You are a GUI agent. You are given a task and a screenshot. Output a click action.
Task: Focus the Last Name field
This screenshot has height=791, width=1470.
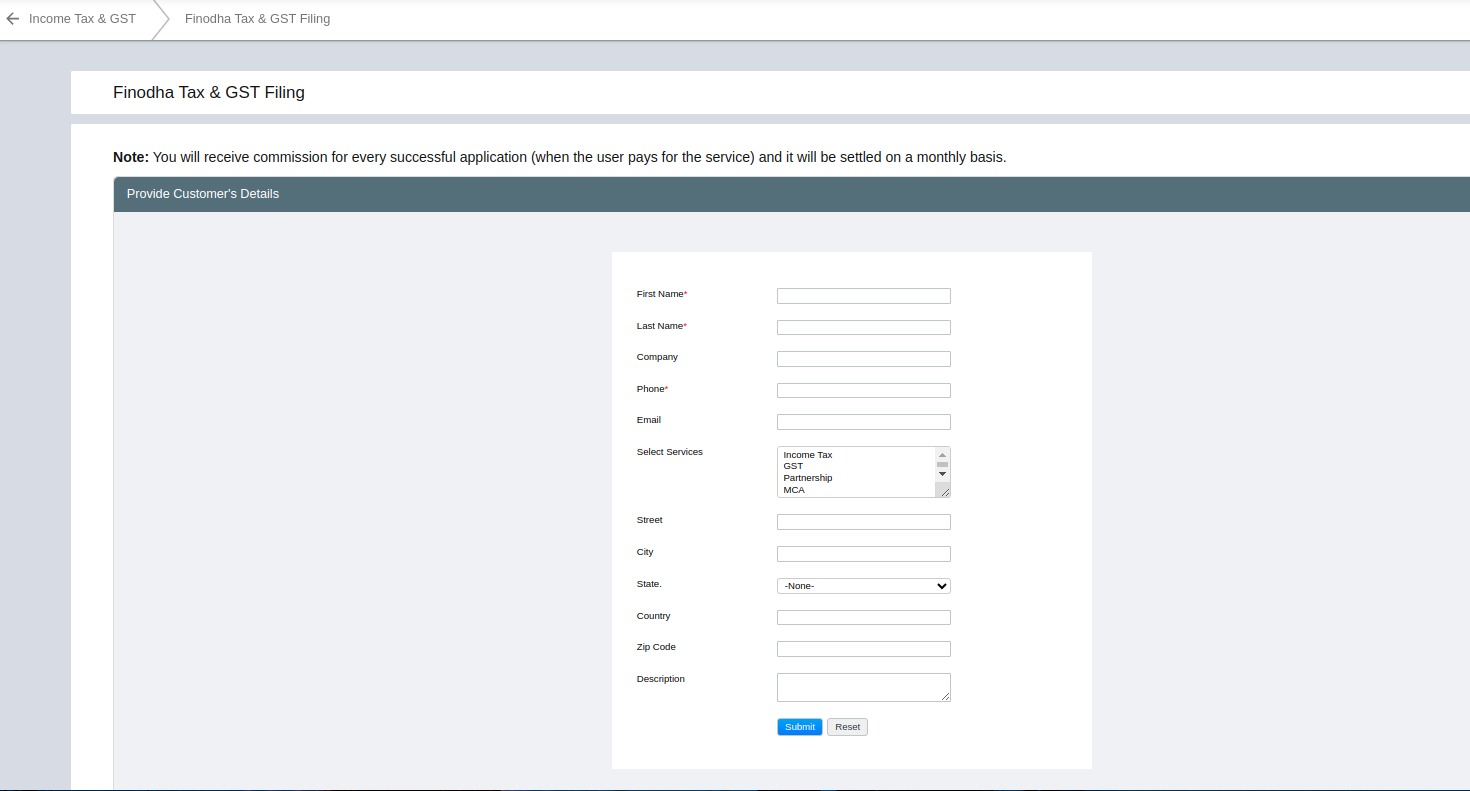click(863, 328)
